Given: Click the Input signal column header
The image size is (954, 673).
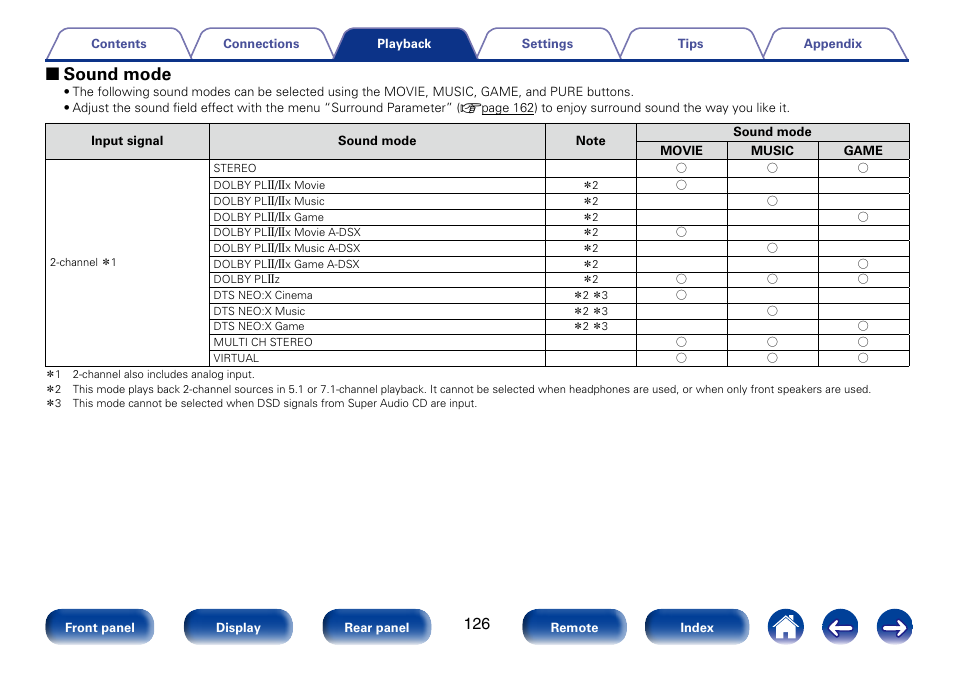Looking at the screenshot, I should click(127, 141).
